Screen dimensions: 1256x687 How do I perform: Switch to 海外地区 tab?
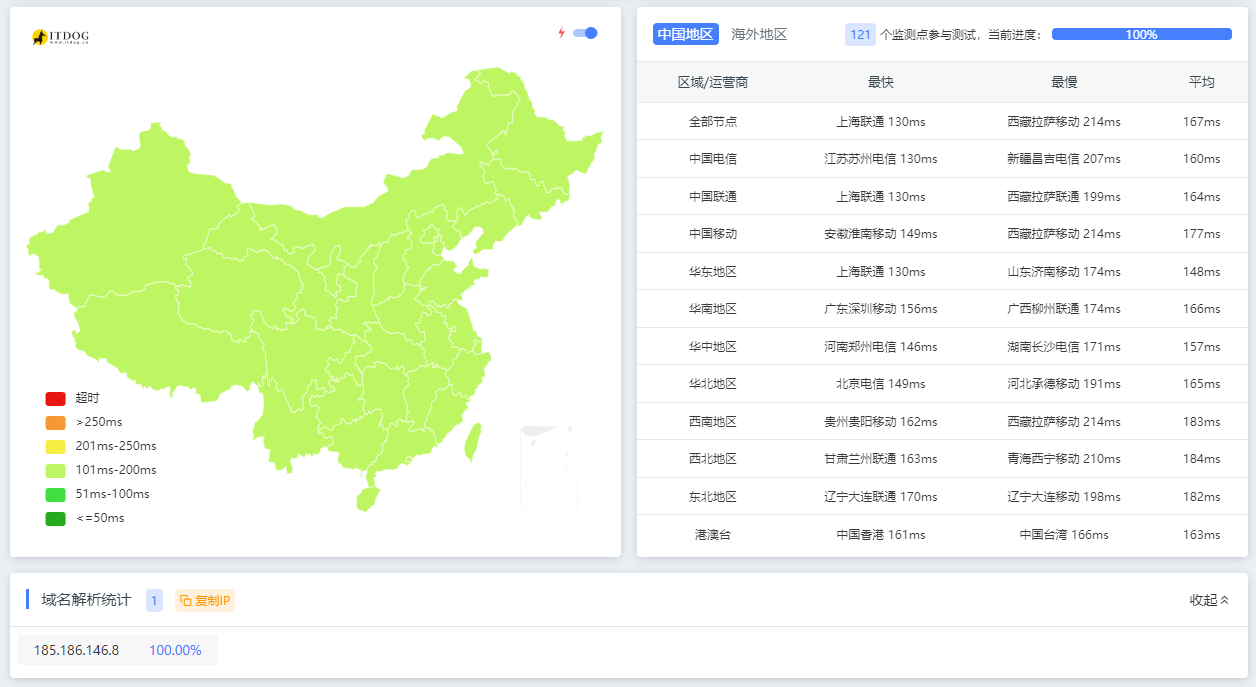pyautogui.click(x=759, y=34)
